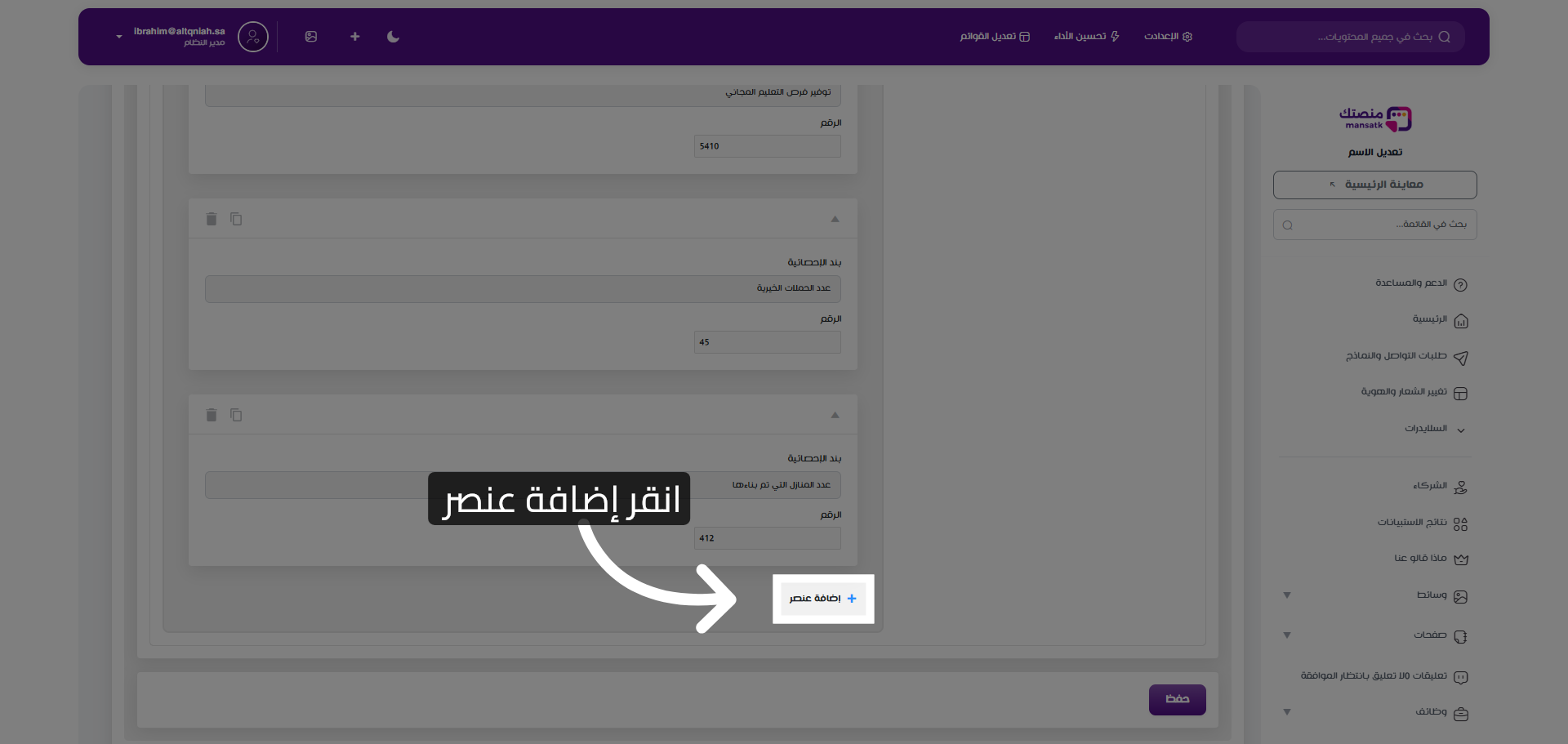1568x744 pixels.
Task: Open the support and help (الدعم والمساعدة) sidebar icon
Action: tap(1462, 283)
